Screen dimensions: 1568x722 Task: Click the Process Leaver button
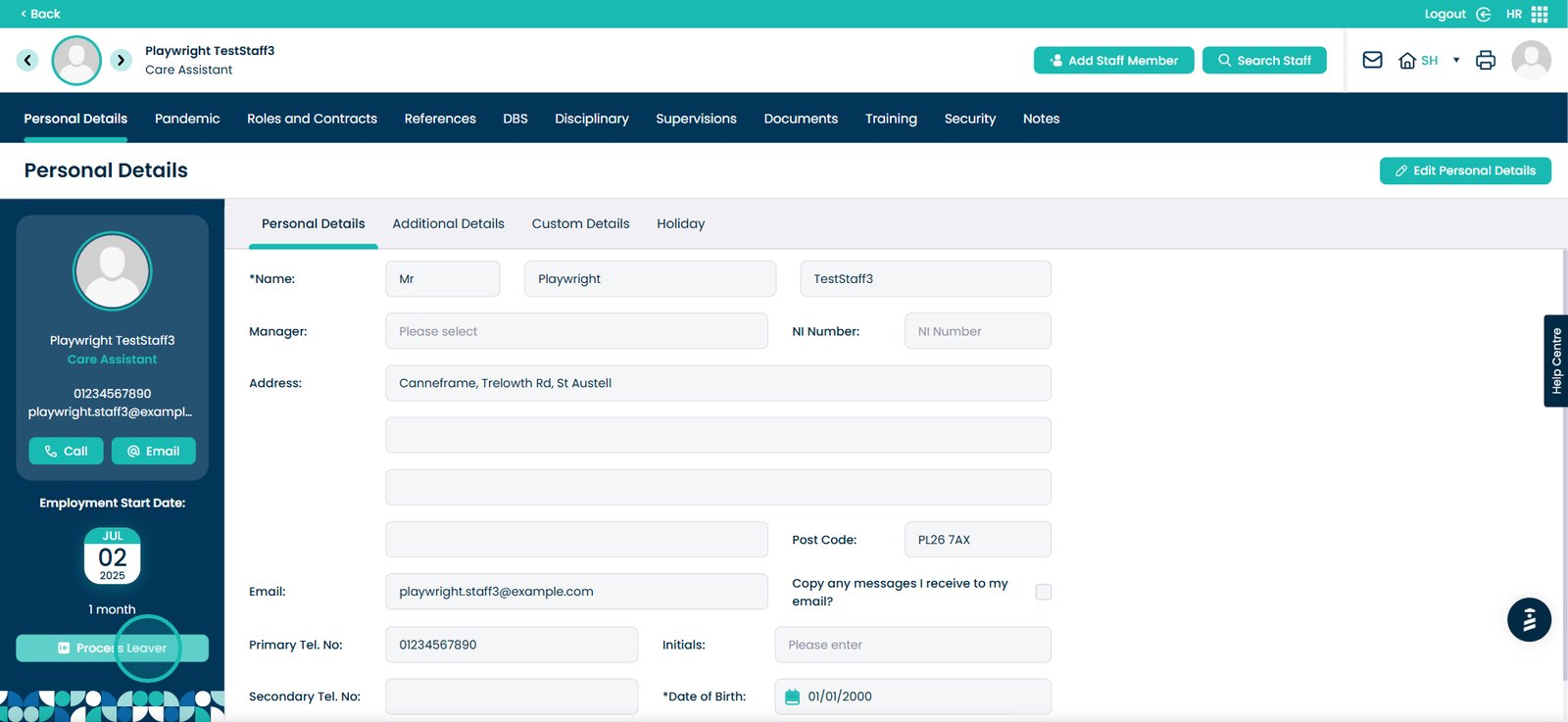112,648
